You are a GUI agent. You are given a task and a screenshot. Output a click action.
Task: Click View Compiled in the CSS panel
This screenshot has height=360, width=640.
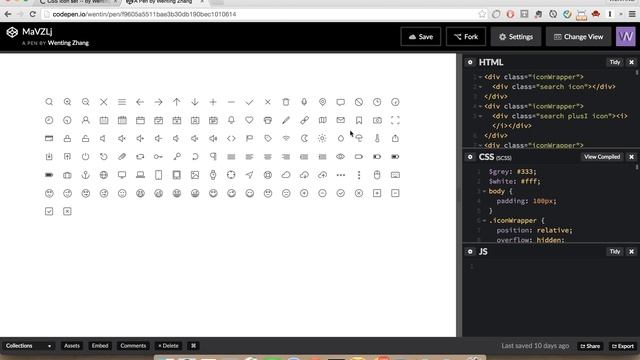(x=602, y=157)
